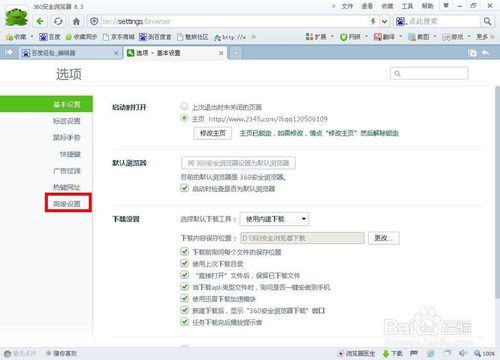This screenshot has height=360, width=500.
Task: Click the new tab plus button
Action: point(235,53)
